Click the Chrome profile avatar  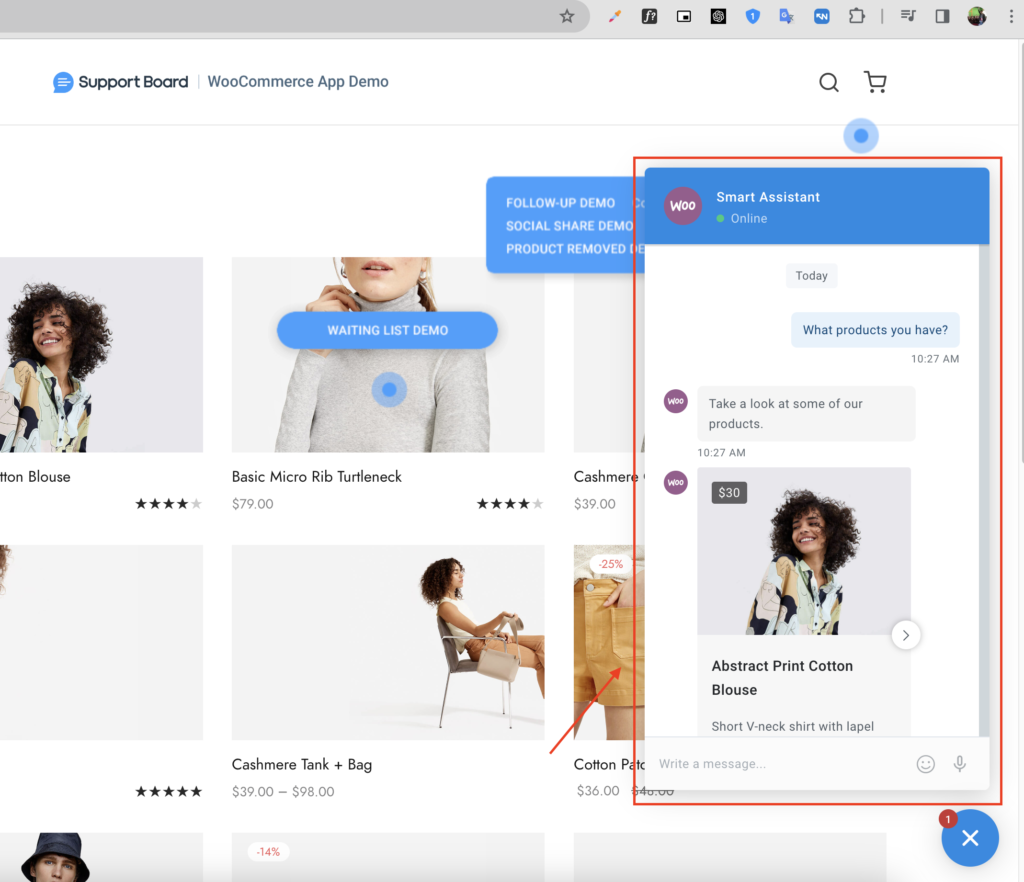(x=975, y=16)
